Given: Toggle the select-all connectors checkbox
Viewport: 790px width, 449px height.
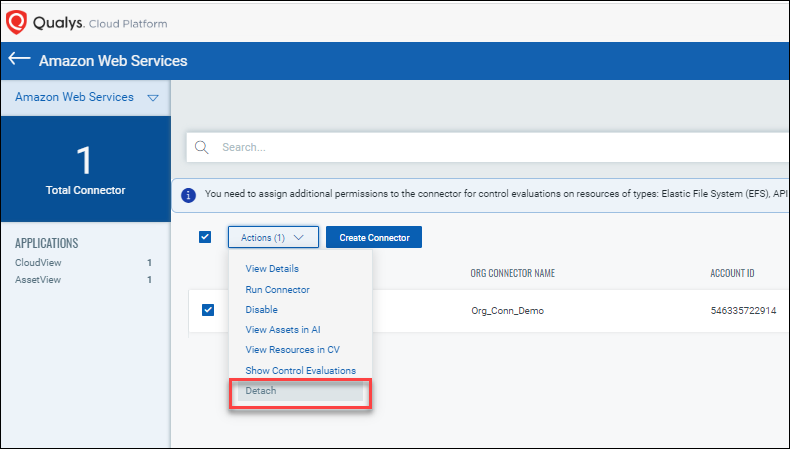Looking at the screenshot, I should [205, 237].
